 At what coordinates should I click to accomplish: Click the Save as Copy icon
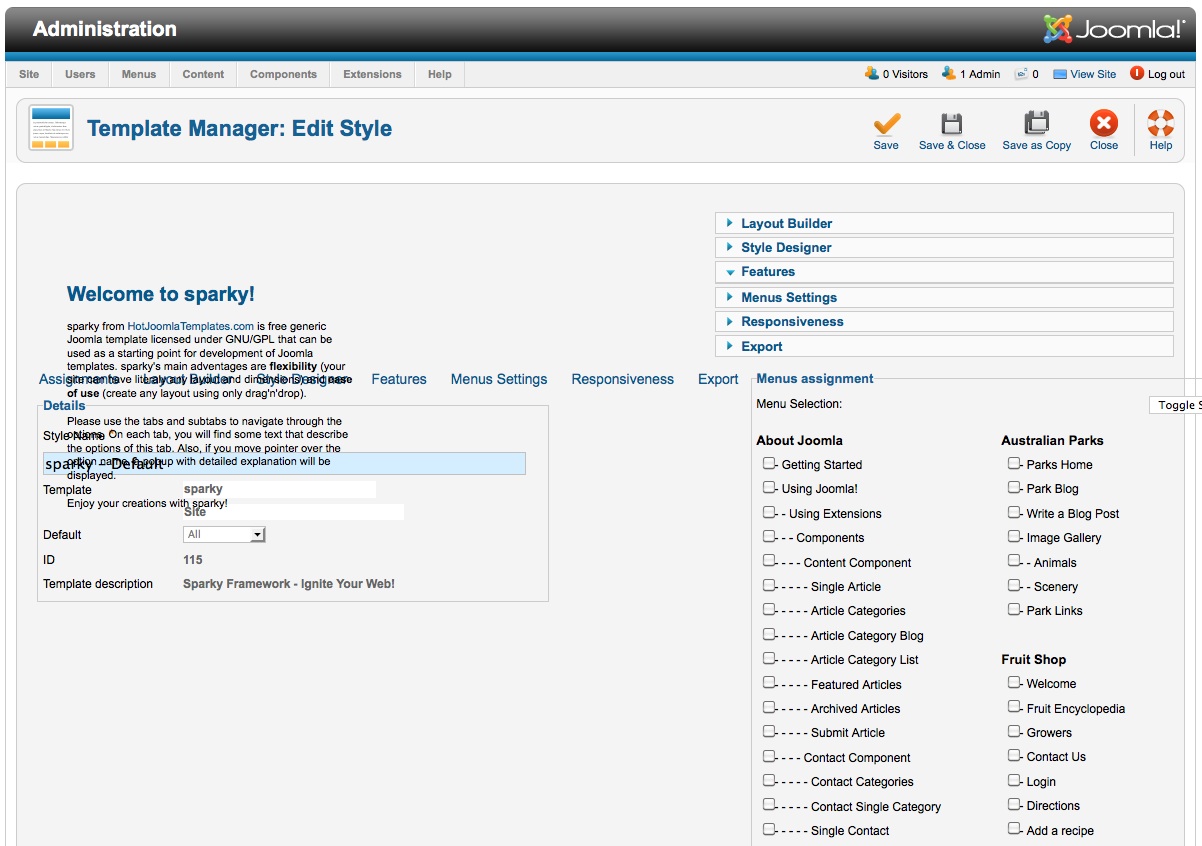[1037, 124]
